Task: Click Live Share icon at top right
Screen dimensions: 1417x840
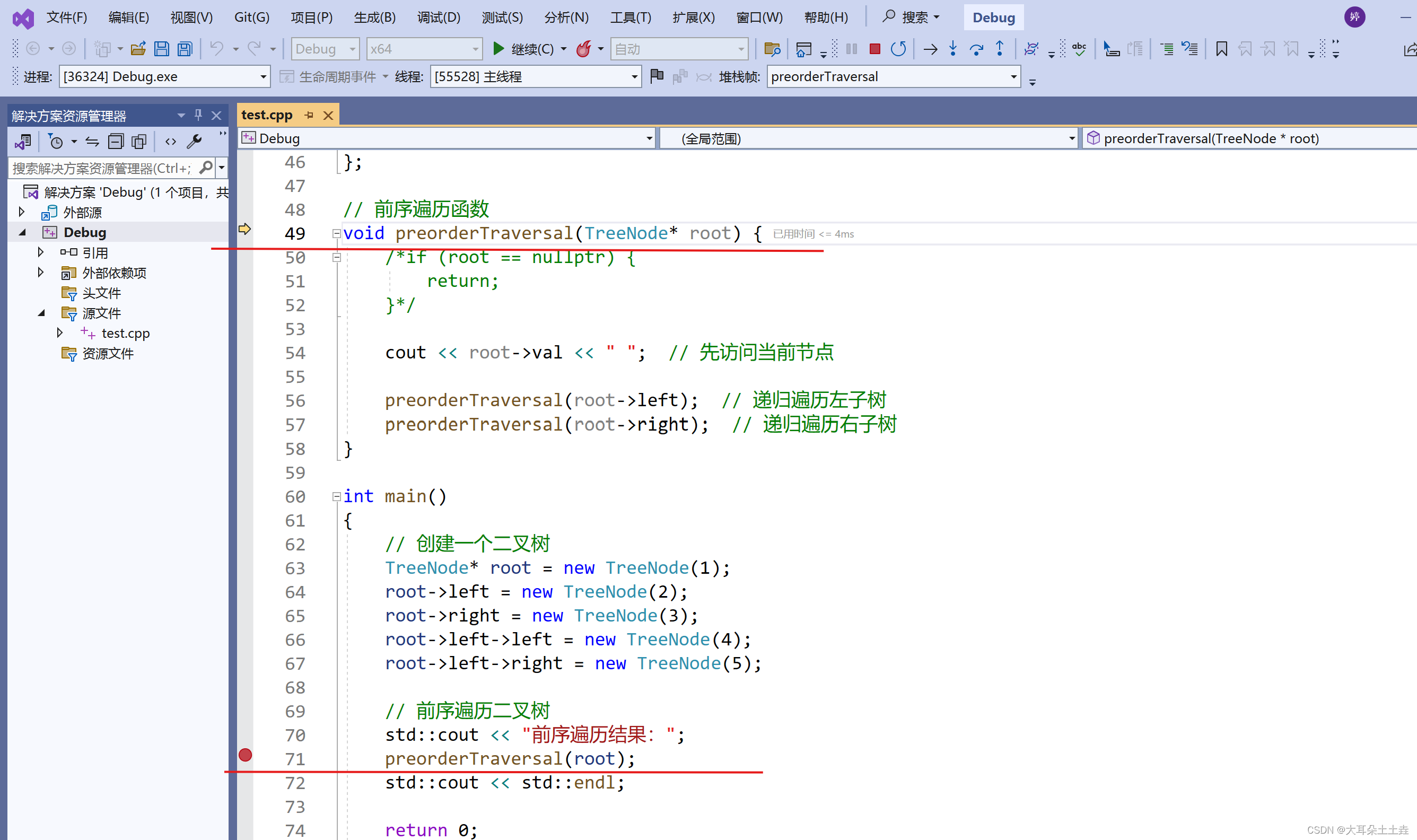Action: click(1410, 49)
